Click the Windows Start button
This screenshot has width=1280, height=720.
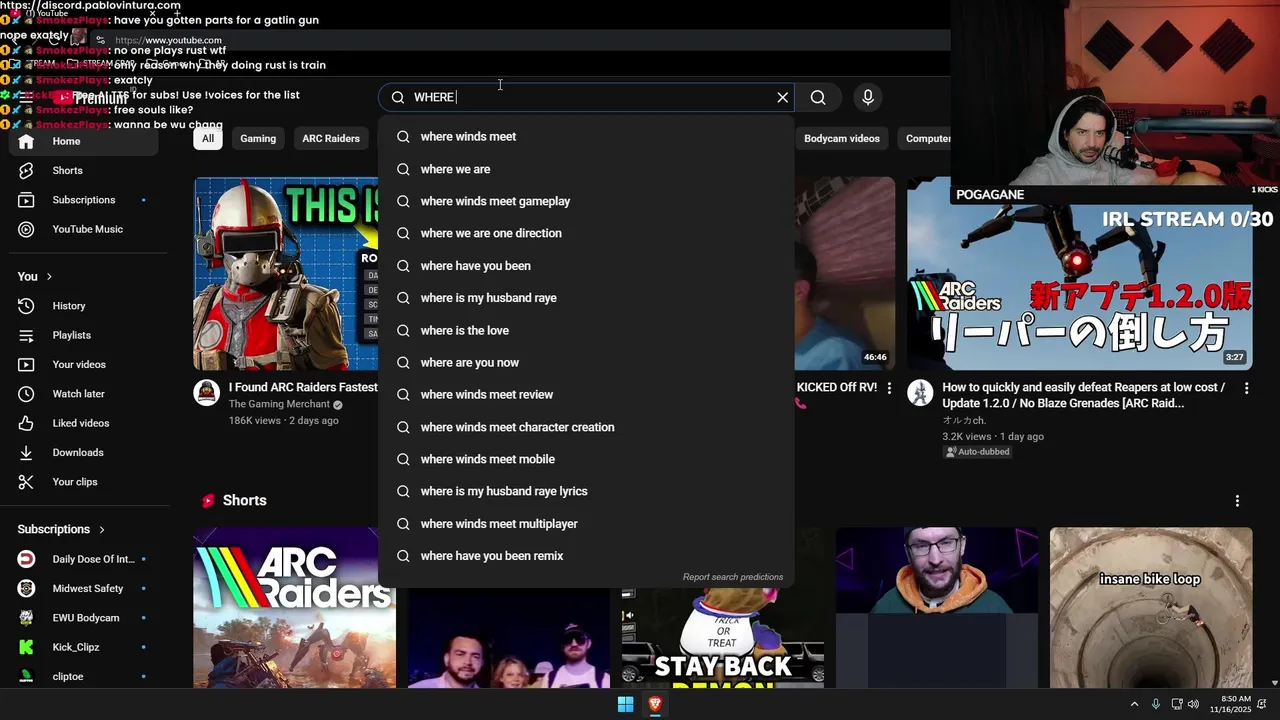[x=625, y=705]
